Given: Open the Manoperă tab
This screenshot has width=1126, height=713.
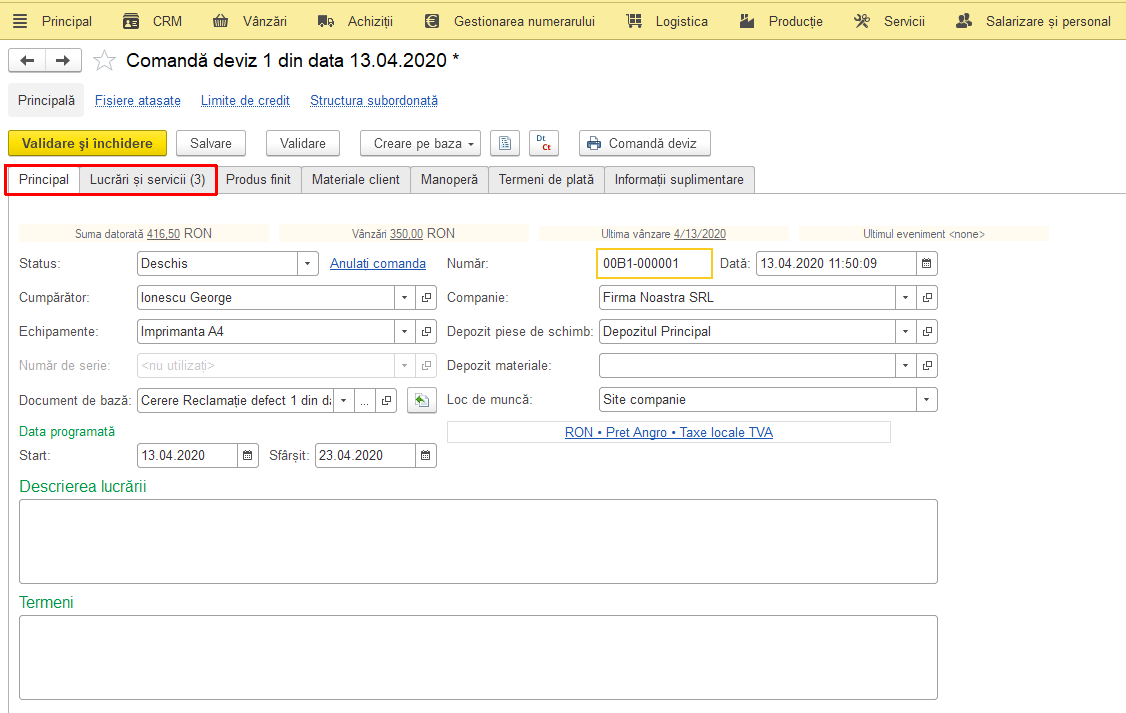Looking at the screenshot, I should [449, 180].
